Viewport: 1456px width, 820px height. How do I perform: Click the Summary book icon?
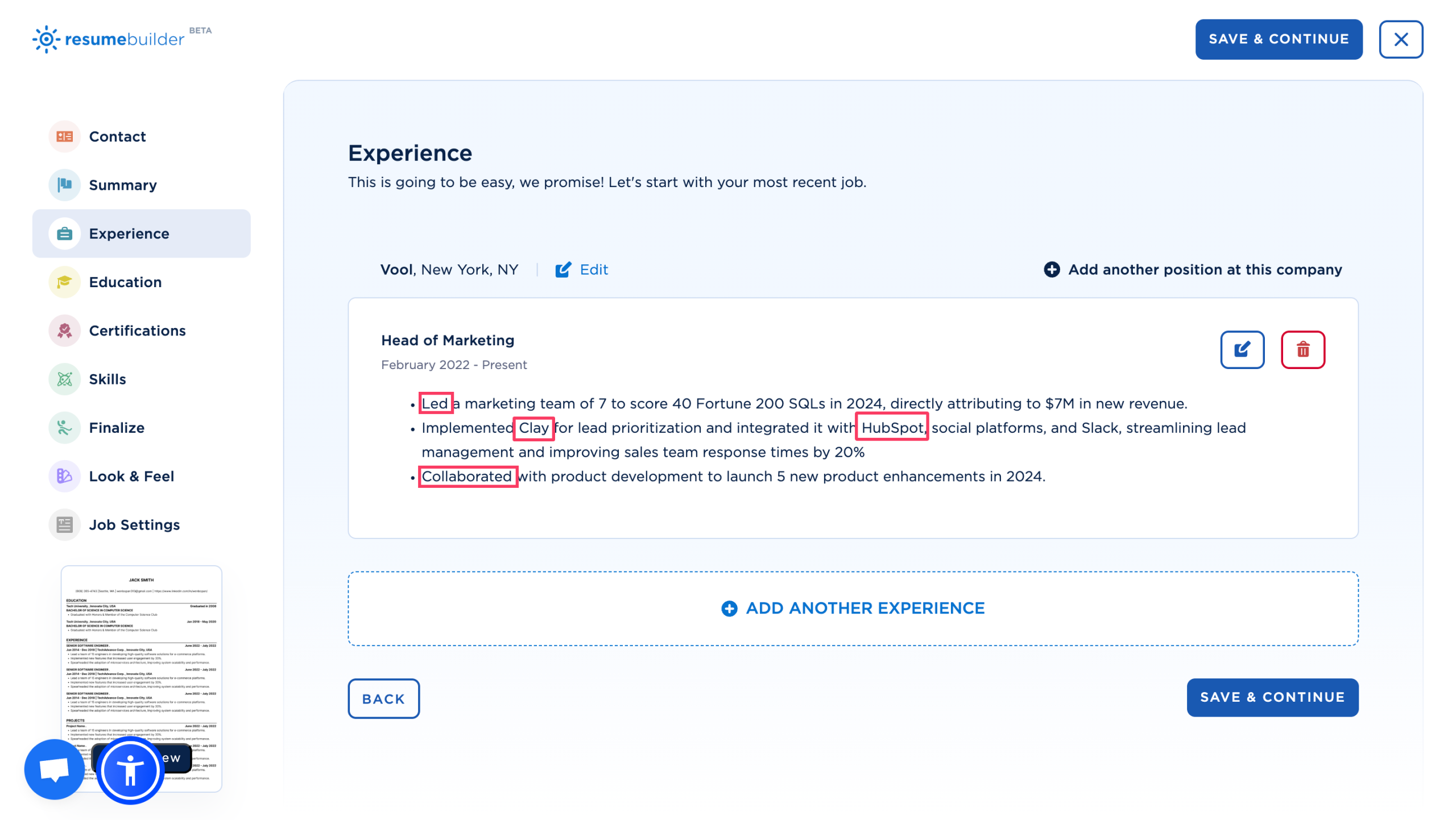point(64,185)
